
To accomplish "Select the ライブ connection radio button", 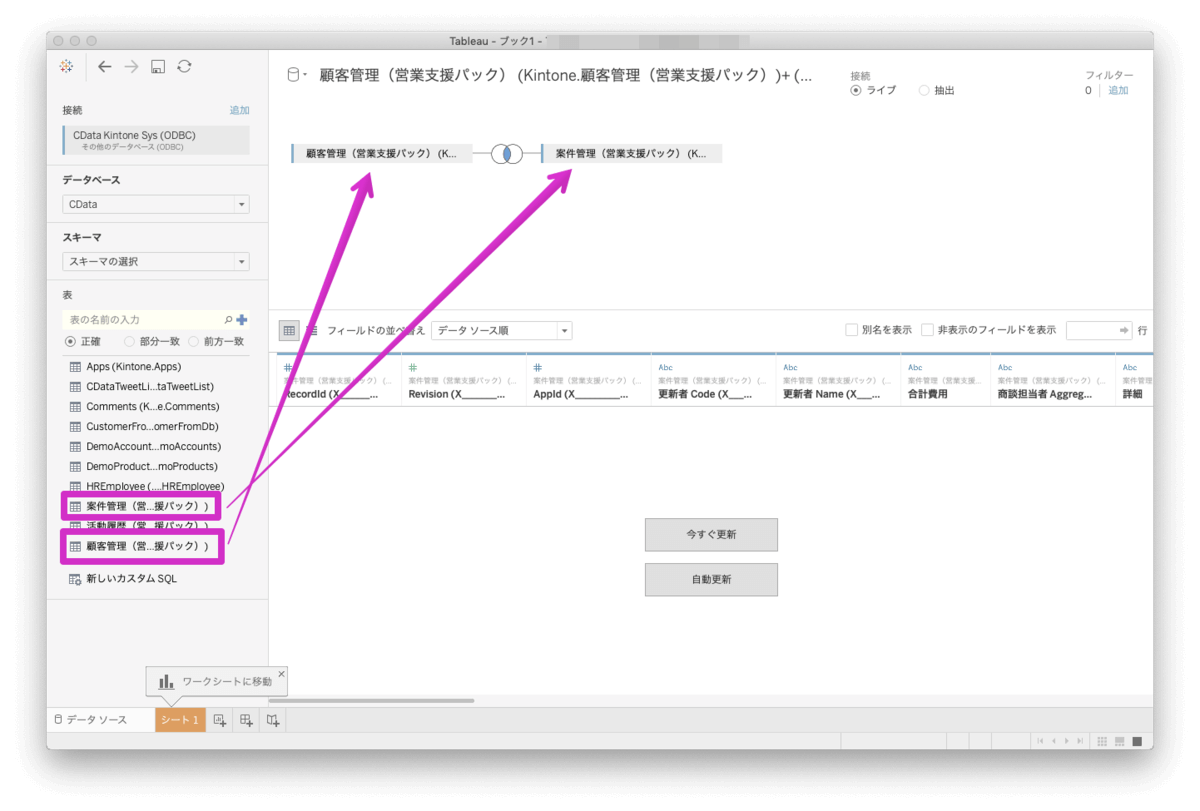I will (855, 90).
